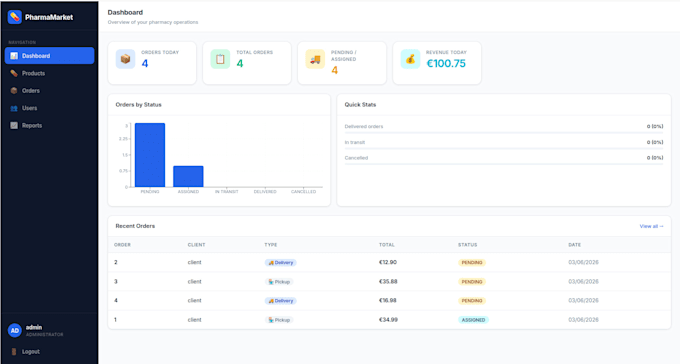680x364 pixels.
Task: Click the Pickup badge on order 3
Action: pos(279,282)
